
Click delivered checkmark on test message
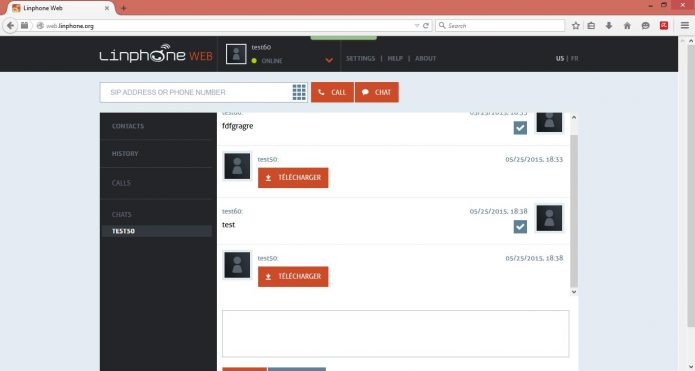point(520,227)
